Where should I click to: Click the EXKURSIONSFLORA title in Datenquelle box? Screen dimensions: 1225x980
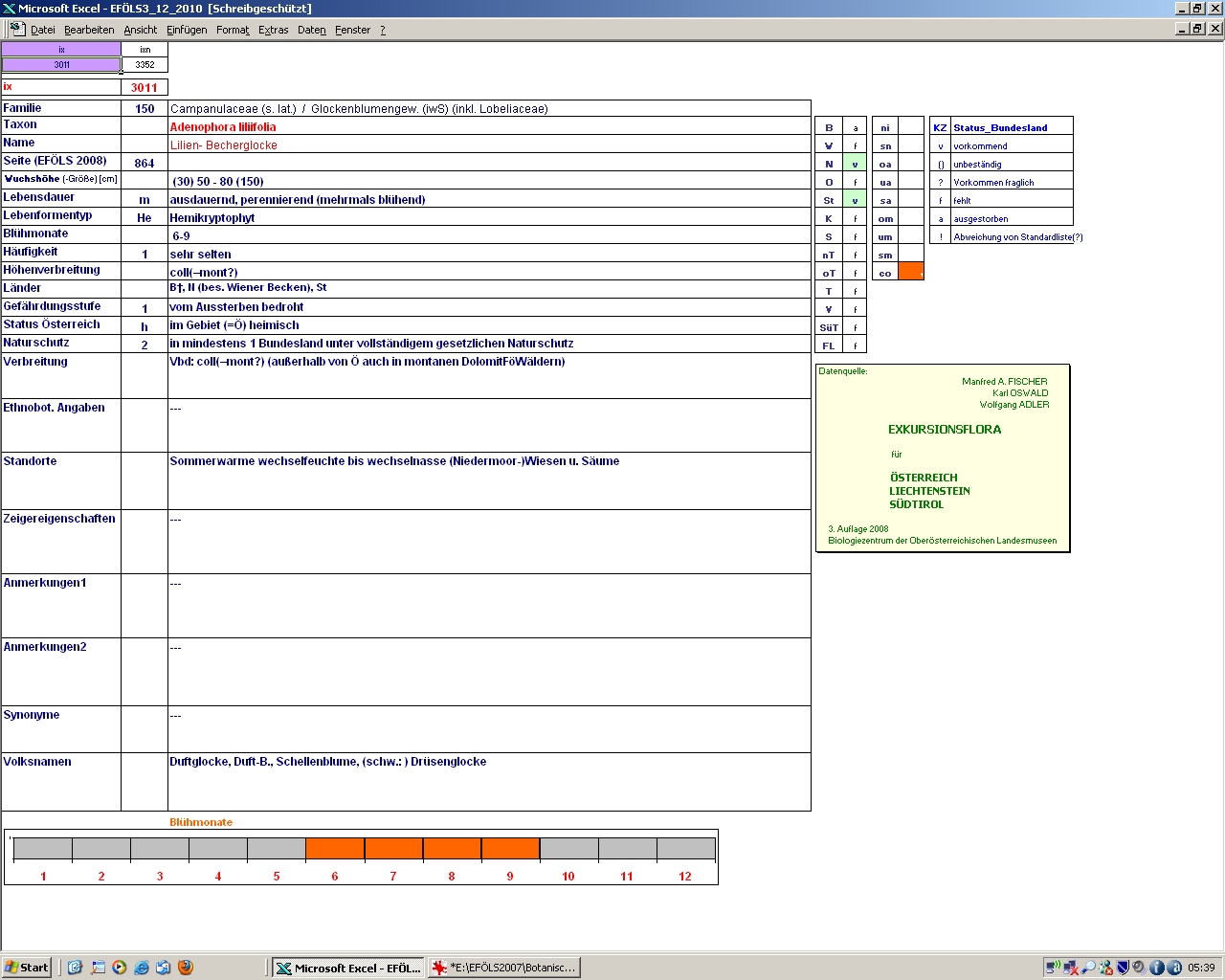tap(945, 430)
